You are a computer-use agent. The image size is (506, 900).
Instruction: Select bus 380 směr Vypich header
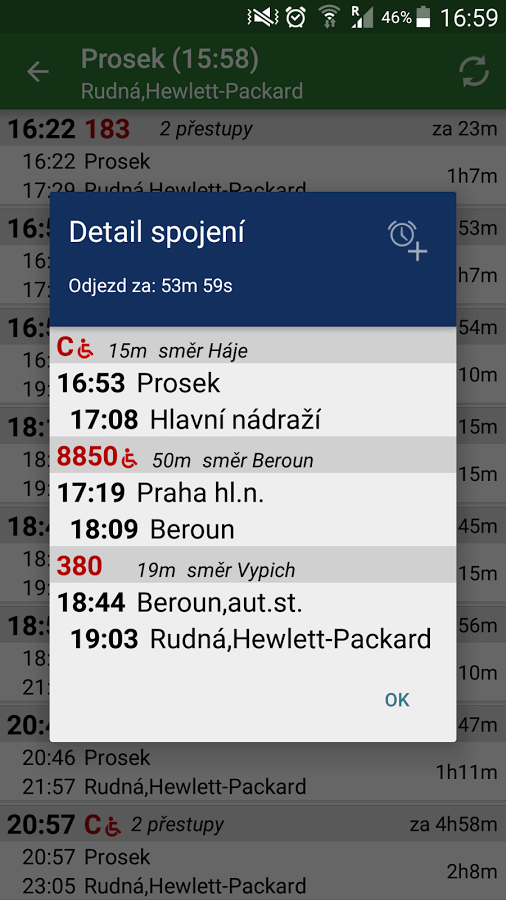click(253, 568)
